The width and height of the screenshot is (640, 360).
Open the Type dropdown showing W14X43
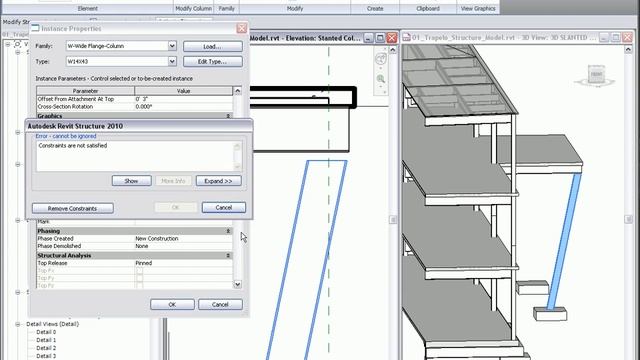(172, 61)
